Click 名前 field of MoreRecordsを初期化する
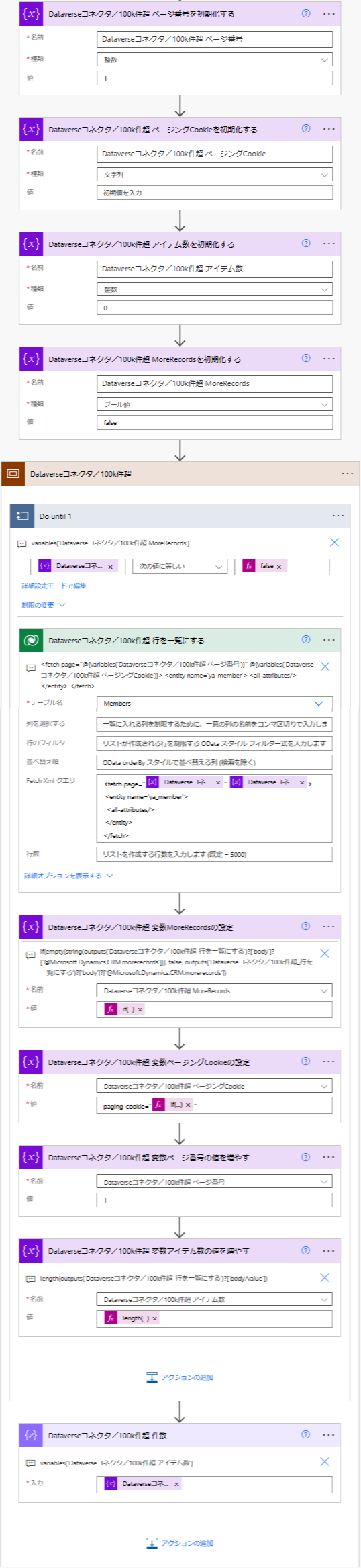The image size is (361, 1568). pyautogui.click(x=215, y=383)
